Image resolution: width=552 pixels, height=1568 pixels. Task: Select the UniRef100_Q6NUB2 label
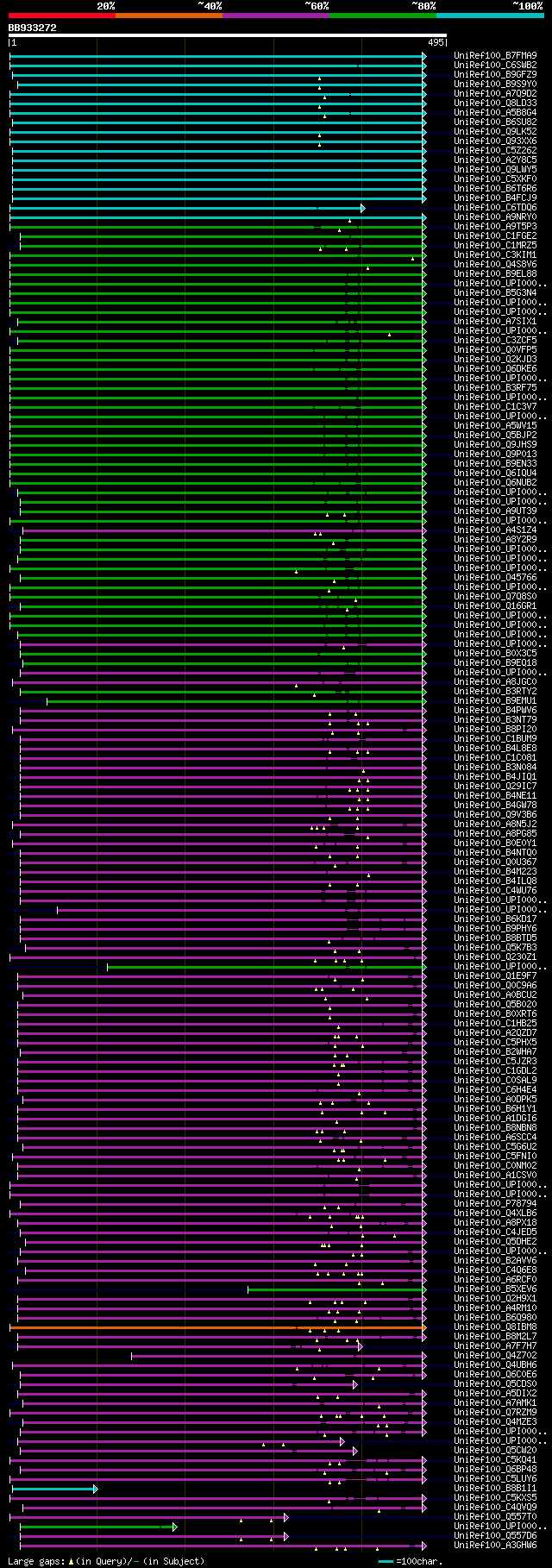click(x=495, y=482)
